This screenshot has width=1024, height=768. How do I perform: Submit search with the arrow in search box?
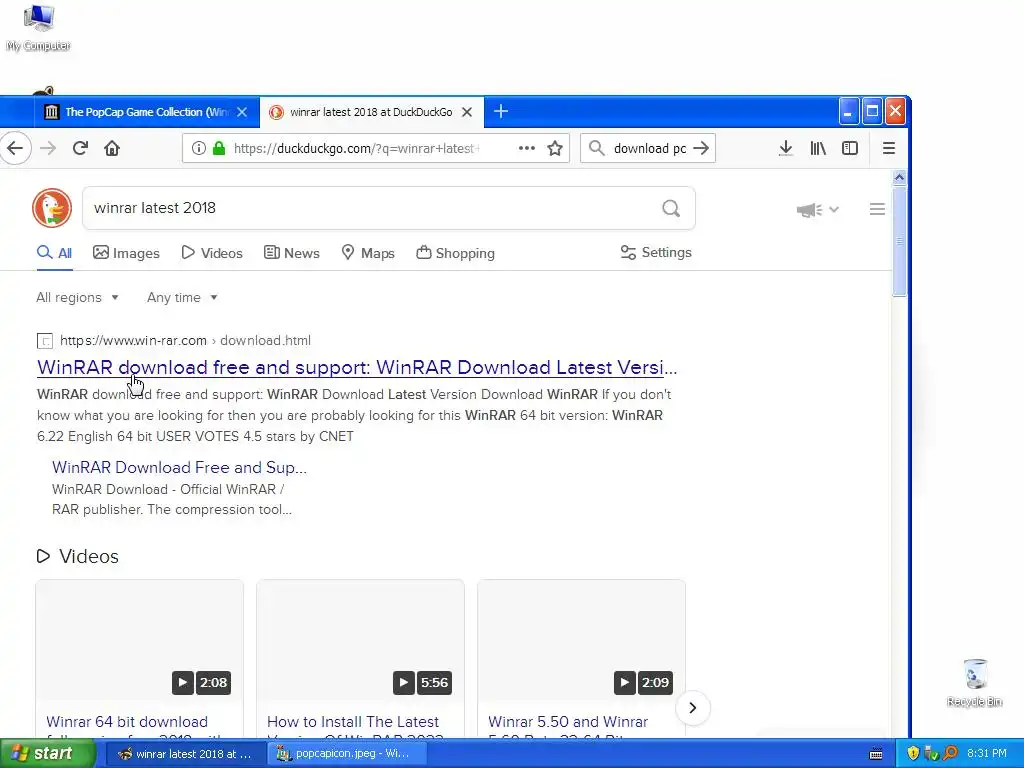(701, 148)
